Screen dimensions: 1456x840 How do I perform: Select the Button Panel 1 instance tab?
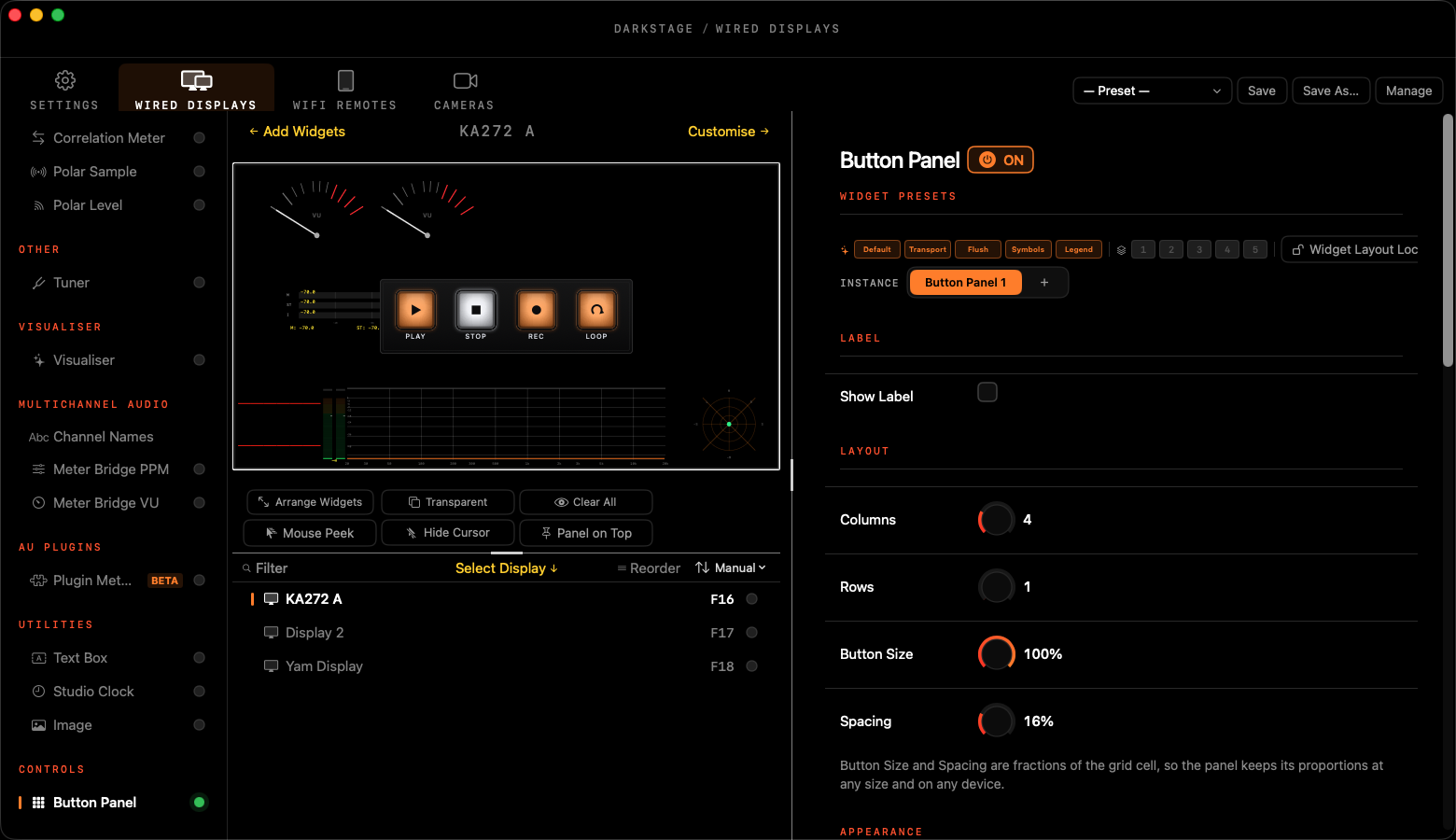(x=965, y=283)
